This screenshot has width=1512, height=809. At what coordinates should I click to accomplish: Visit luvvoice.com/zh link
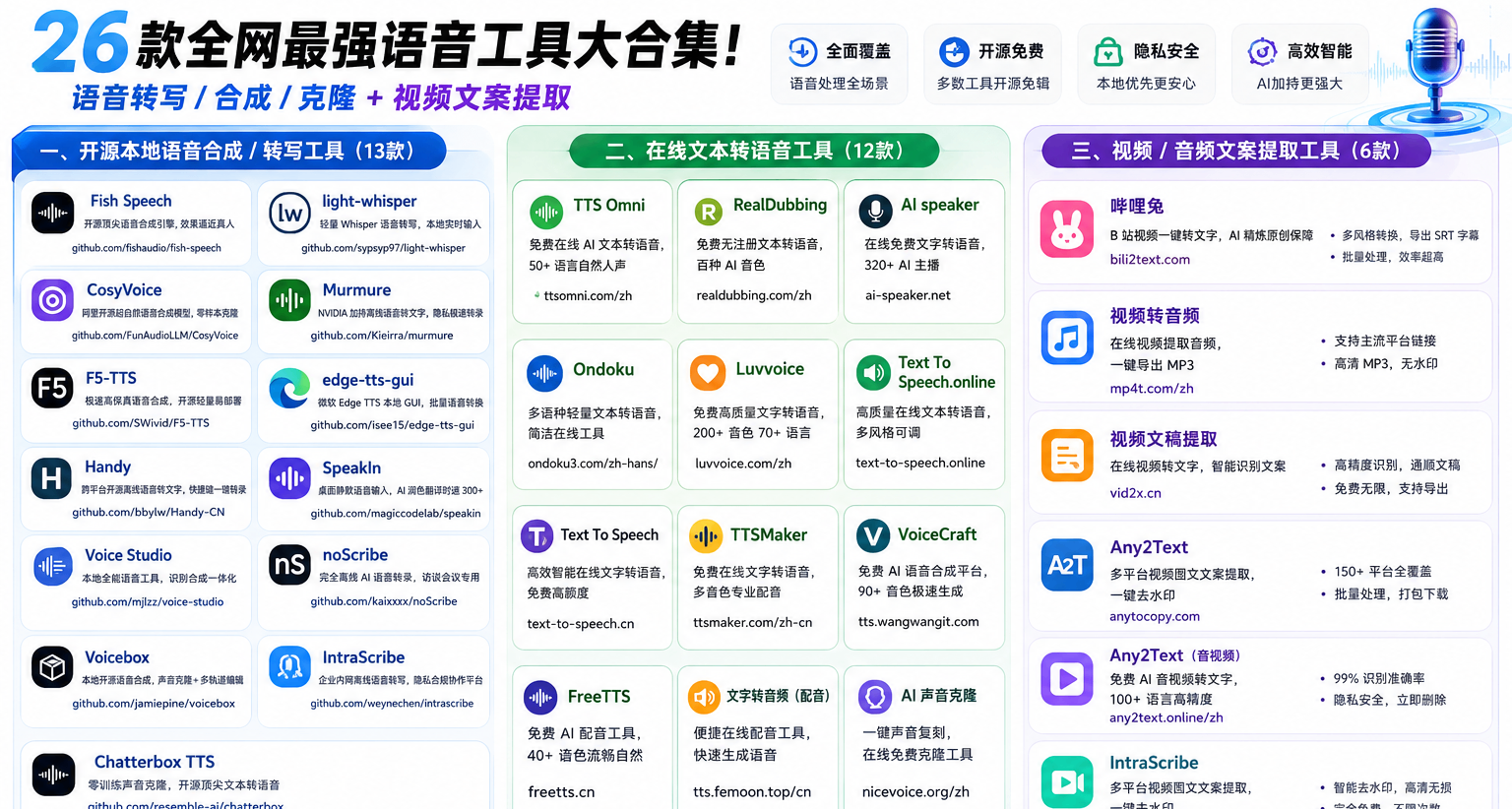point(743,464)
